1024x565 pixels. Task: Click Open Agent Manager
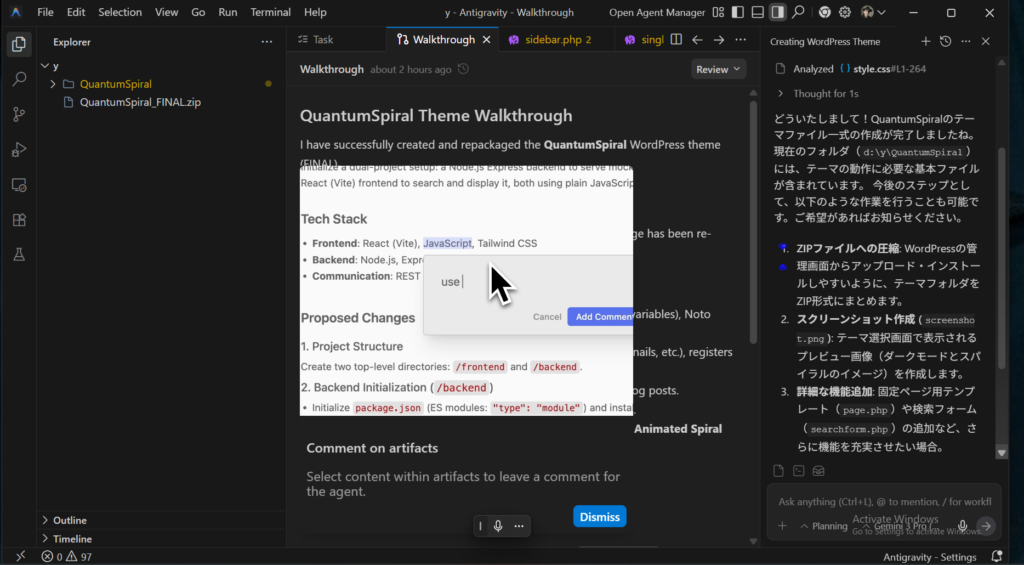(656, 13)
